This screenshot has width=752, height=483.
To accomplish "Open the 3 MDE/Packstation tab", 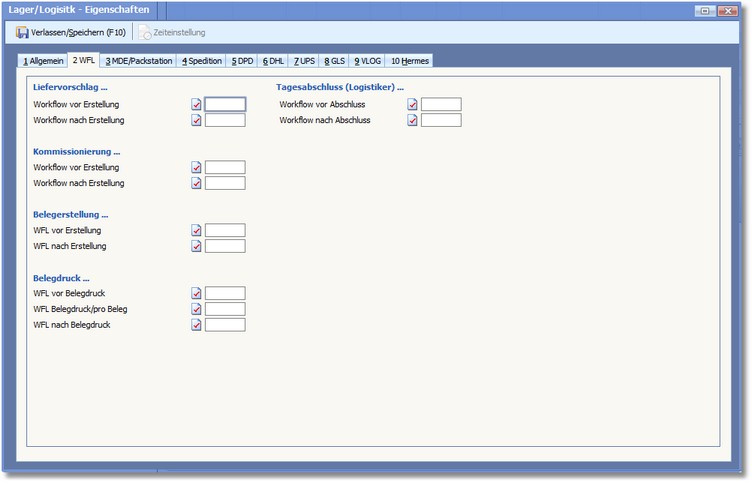I will pyautogui.click(x=138, y=61).
